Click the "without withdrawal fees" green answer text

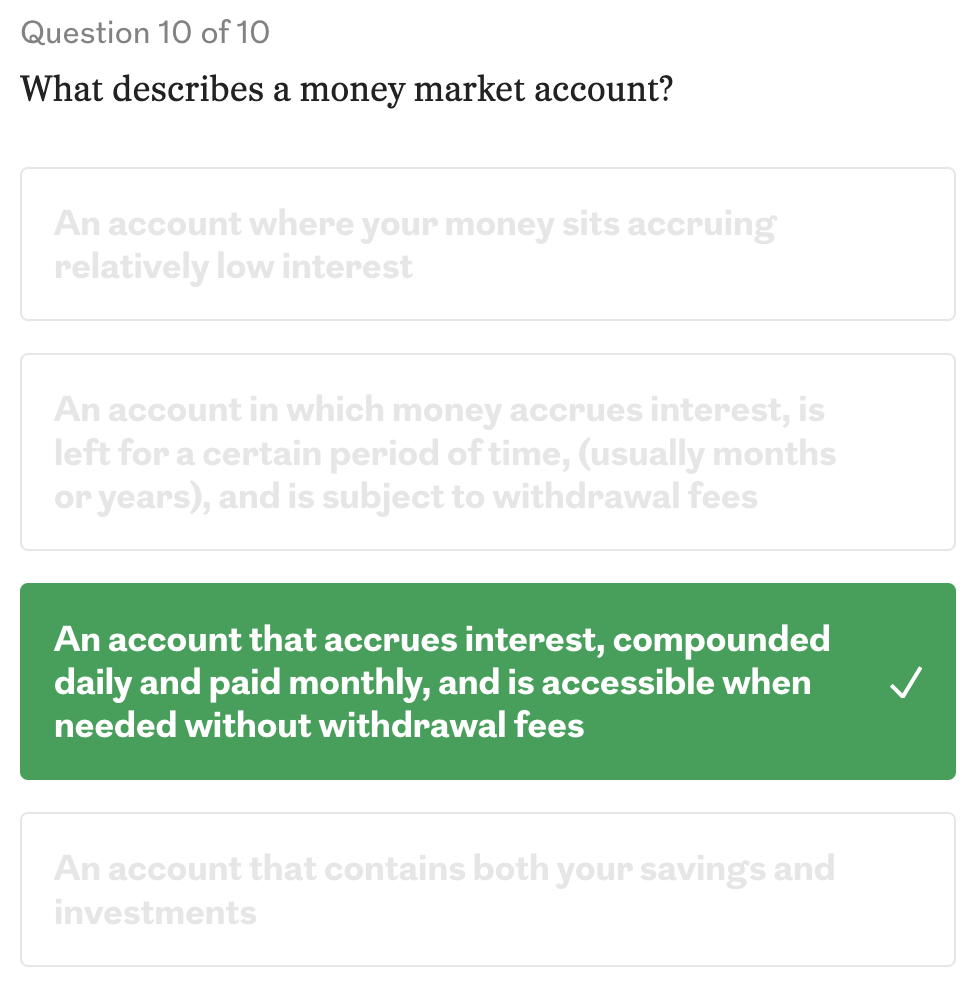(319, 725)
